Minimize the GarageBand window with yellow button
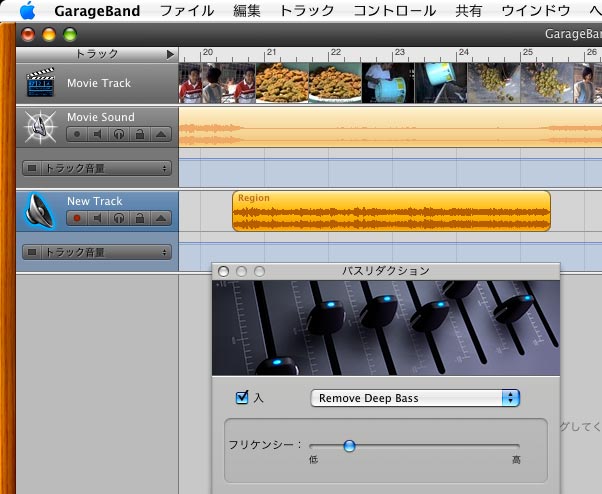The height and width of the screenshot is (494, 602). click(49, 35)
